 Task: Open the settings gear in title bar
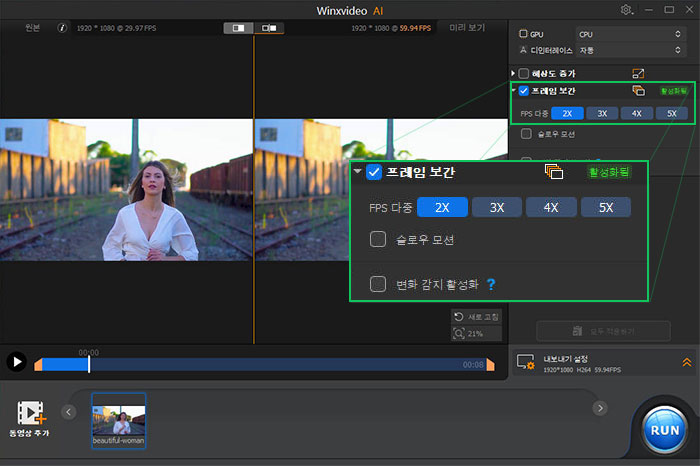click(x=627, y=9)
